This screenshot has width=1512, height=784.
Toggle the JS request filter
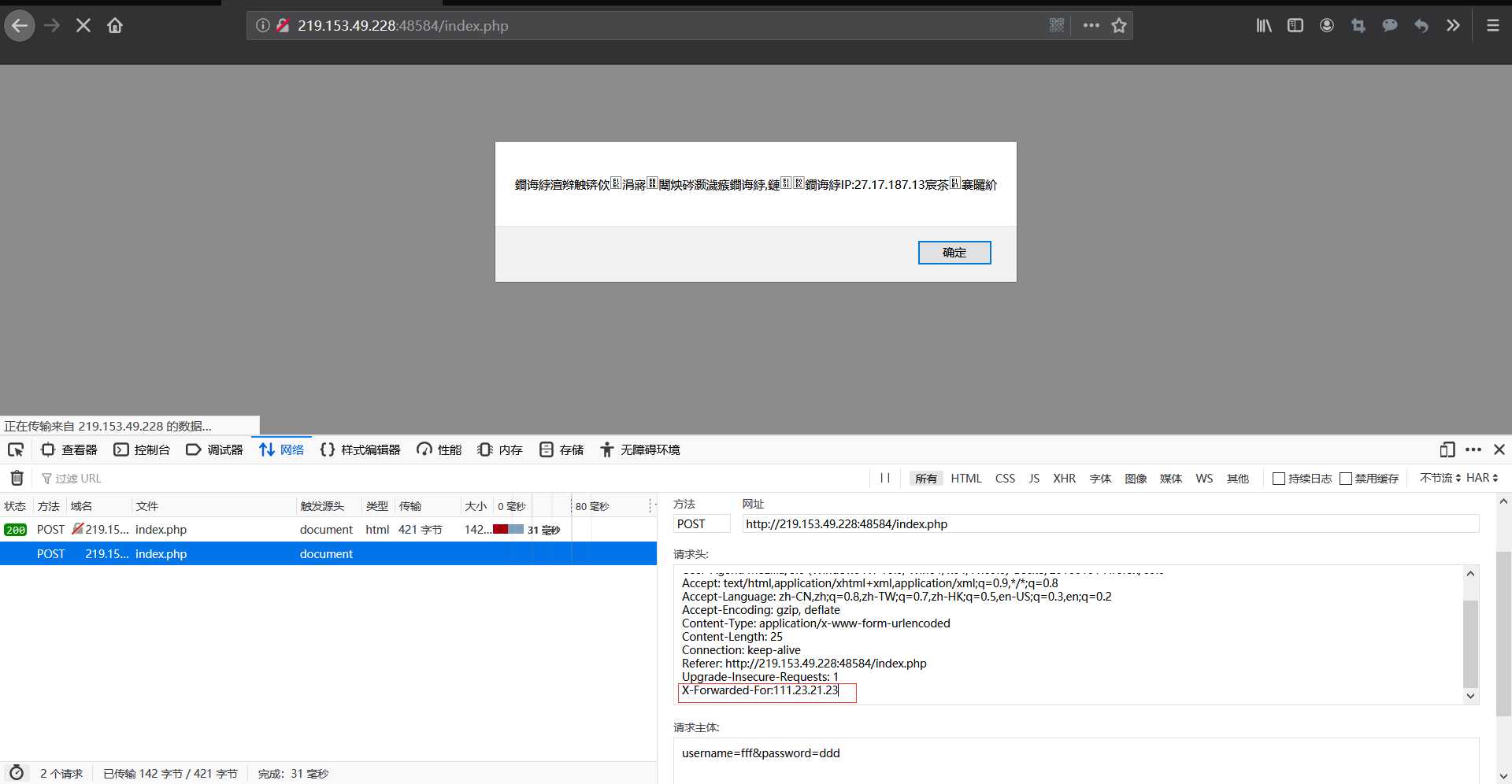point(1034,478)
